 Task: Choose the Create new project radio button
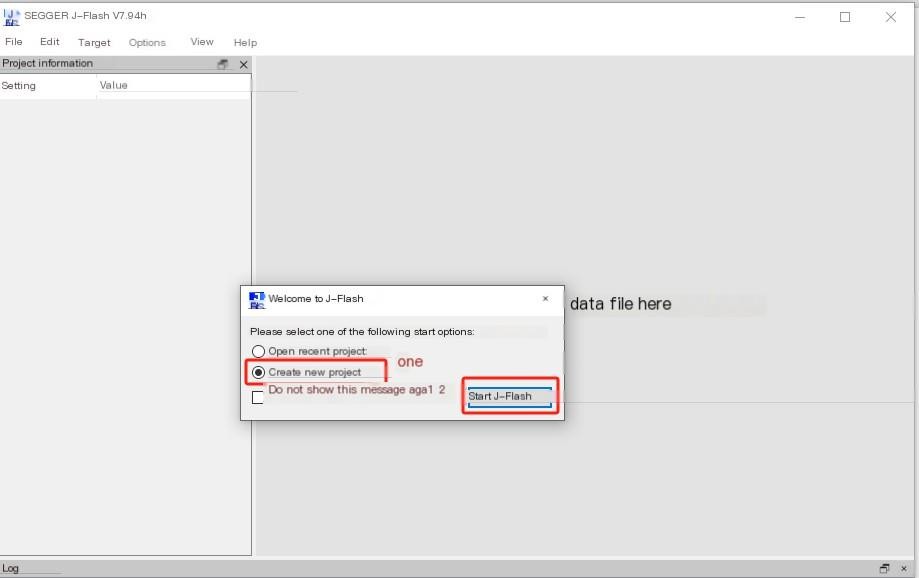point(259,372)
